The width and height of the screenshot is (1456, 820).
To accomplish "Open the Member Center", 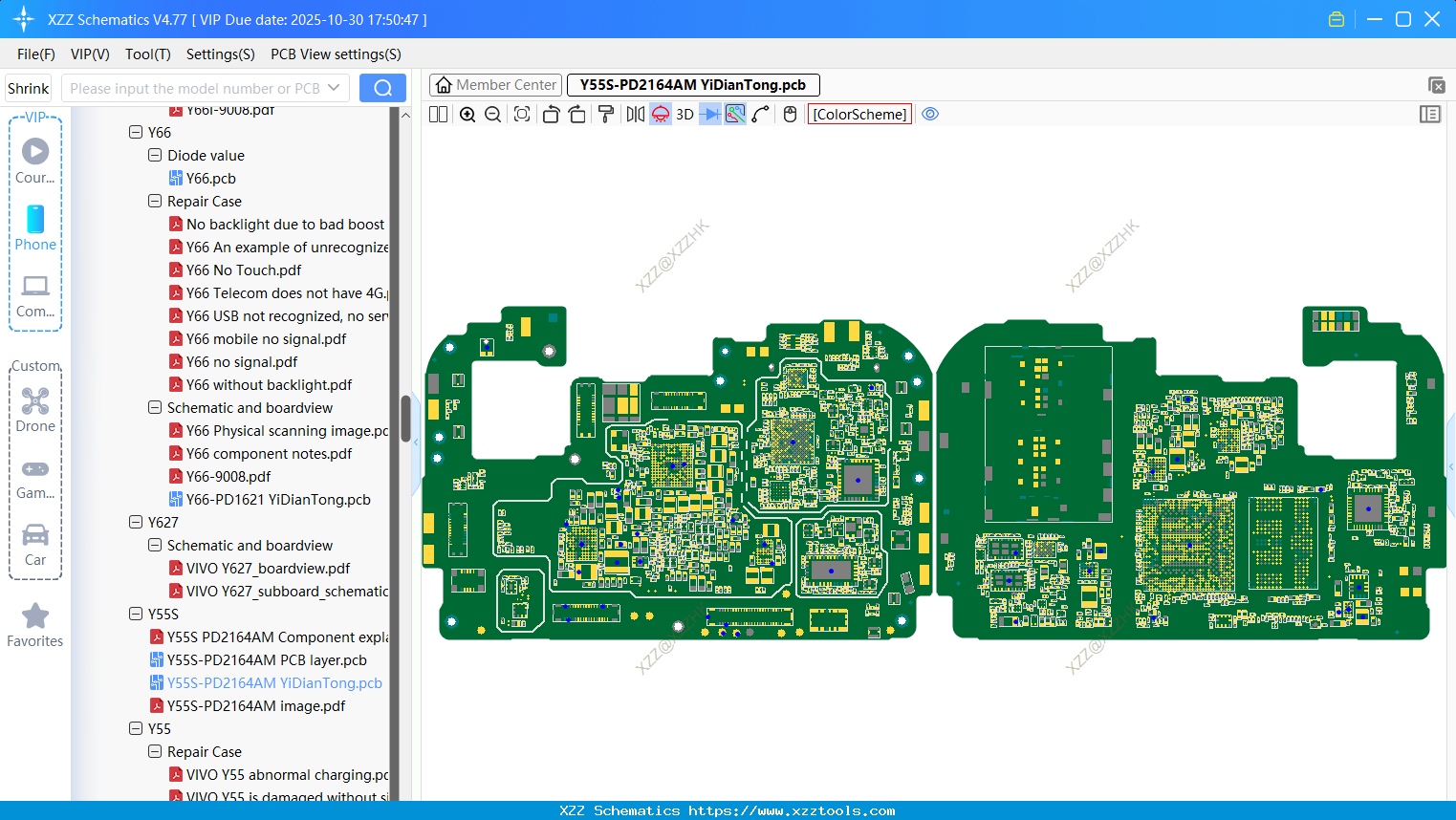I will [495, 85].
